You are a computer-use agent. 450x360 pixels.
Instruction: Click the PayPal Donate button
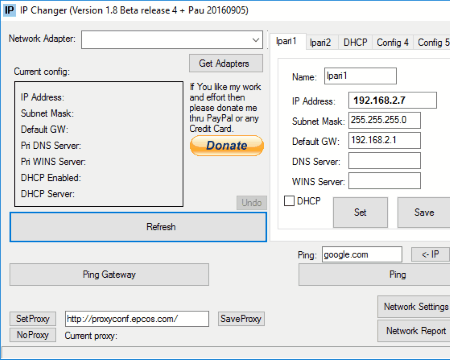point(227,146)
